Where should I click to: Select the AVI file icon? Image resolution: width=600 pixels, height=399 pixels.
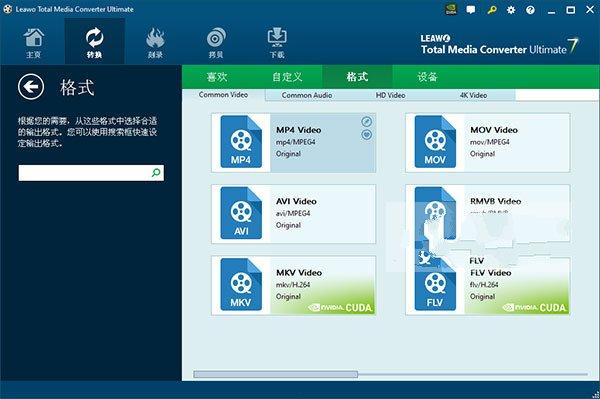coord(241,213)
